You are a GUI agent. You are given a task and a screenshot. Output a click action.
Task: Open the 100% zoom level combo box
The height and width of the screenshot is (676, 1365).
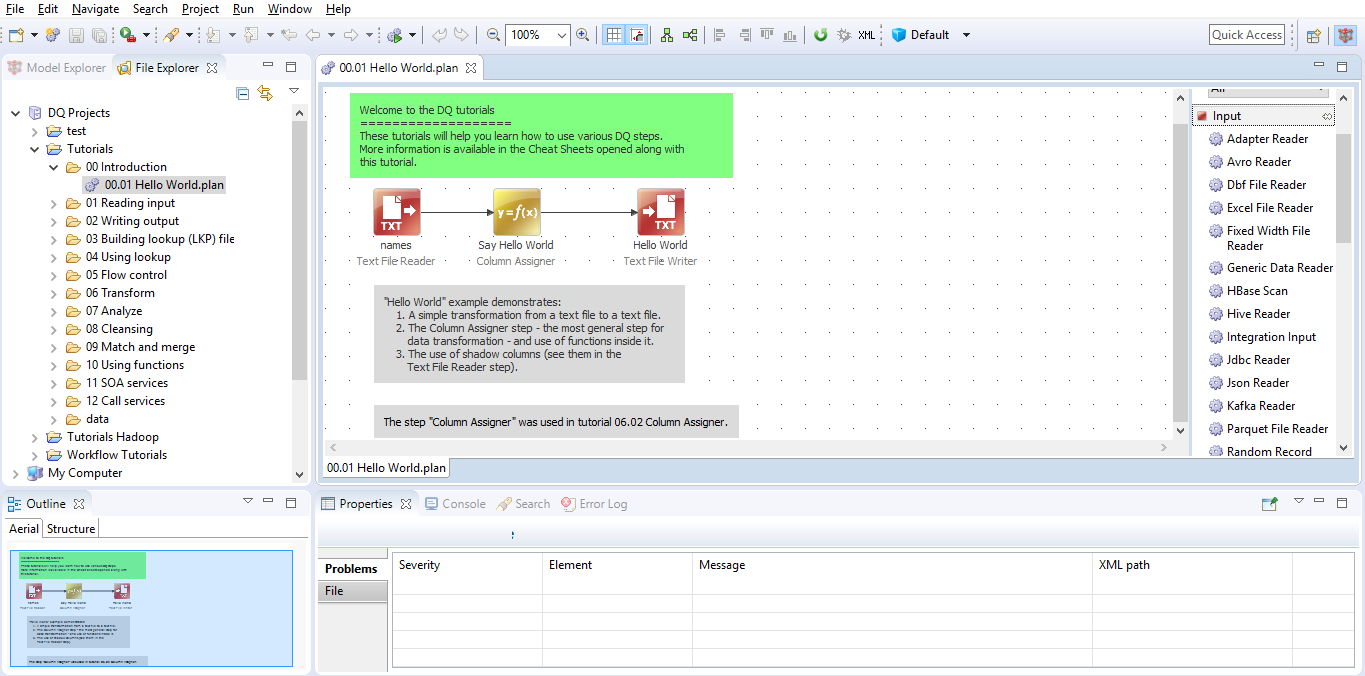[x=537, y=35]
